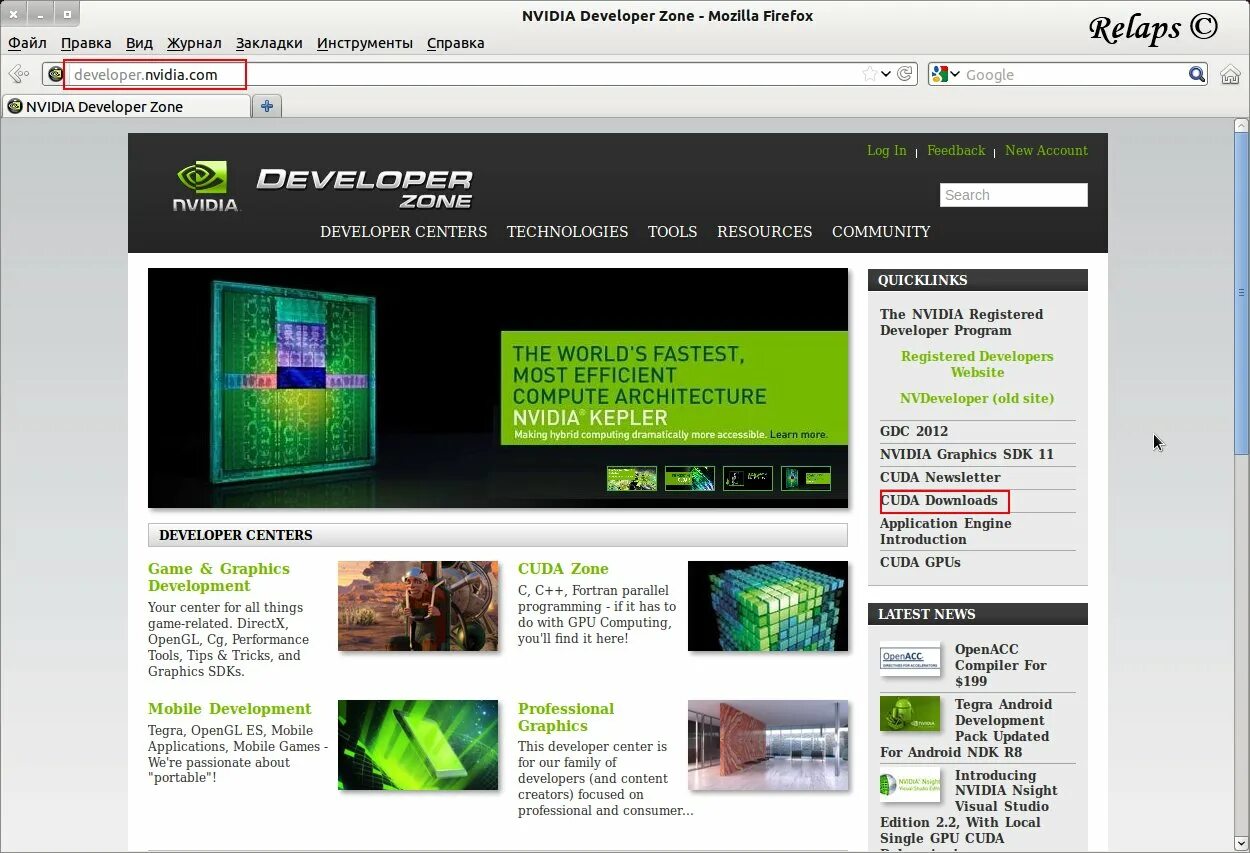The image size is (1250, 853).
Task: Click the search magnifier icon in Firefox
Action: (x=1197, y=74)
